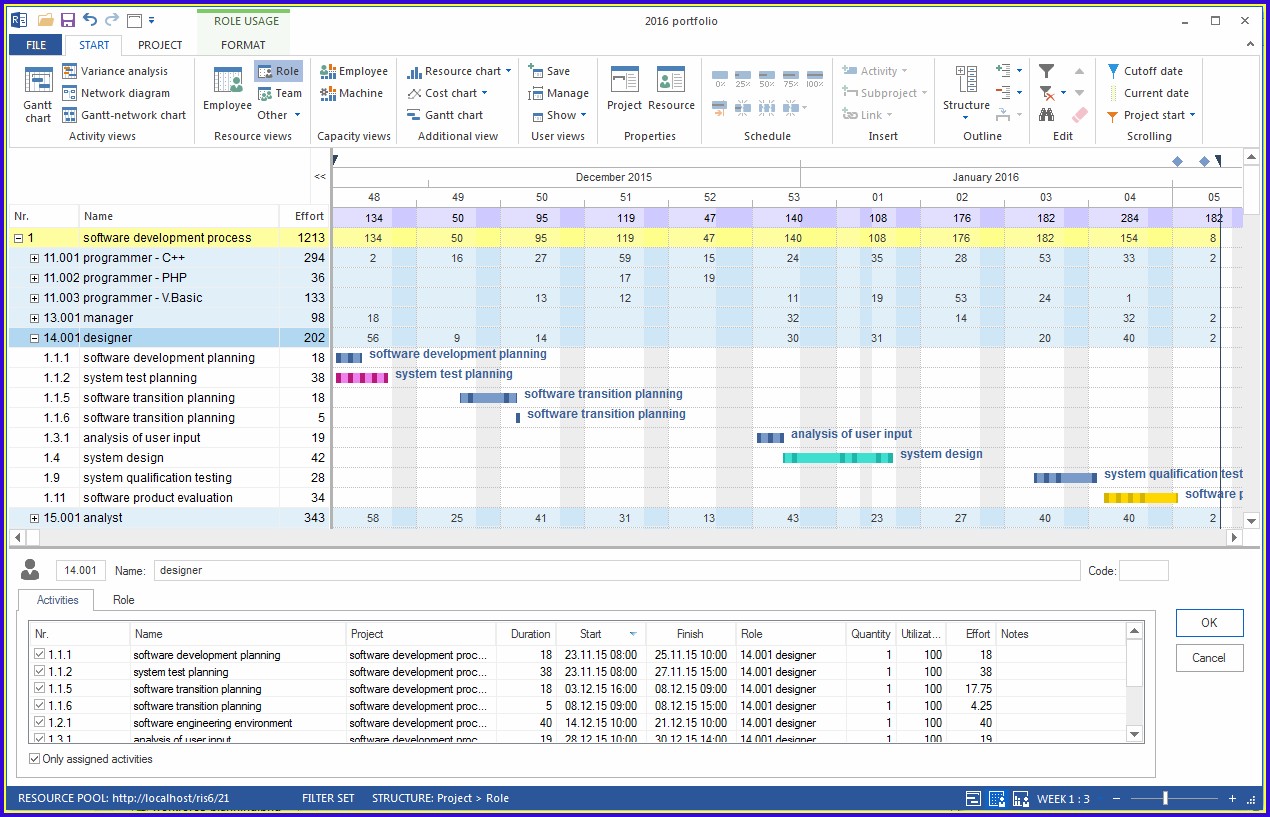Click the Effort column header in tree
Image resolution: width=1270 pixels, height=817 pixels.
point(304,216)
